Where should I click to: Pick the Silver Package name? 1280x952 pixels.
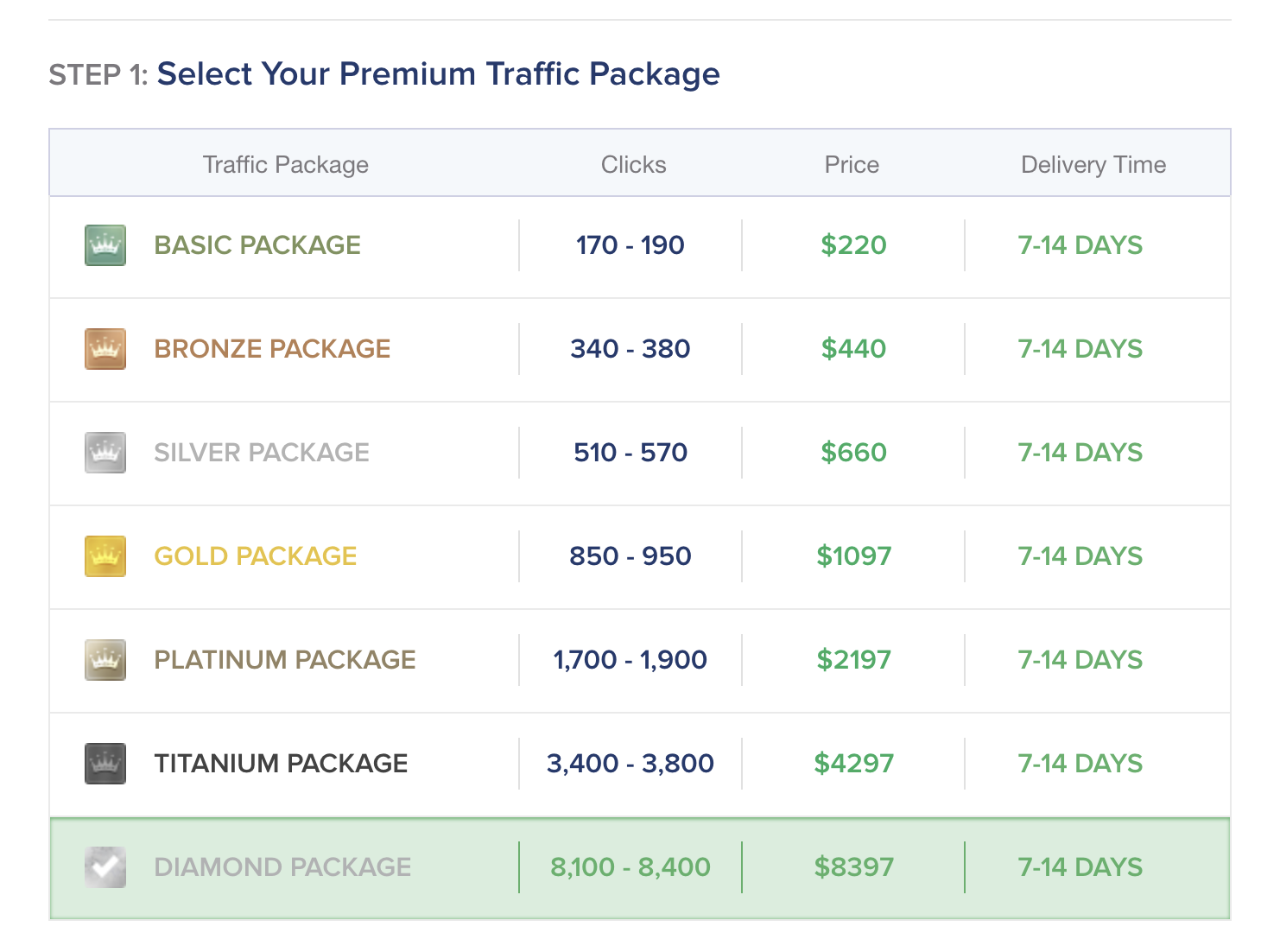[262, 453]
